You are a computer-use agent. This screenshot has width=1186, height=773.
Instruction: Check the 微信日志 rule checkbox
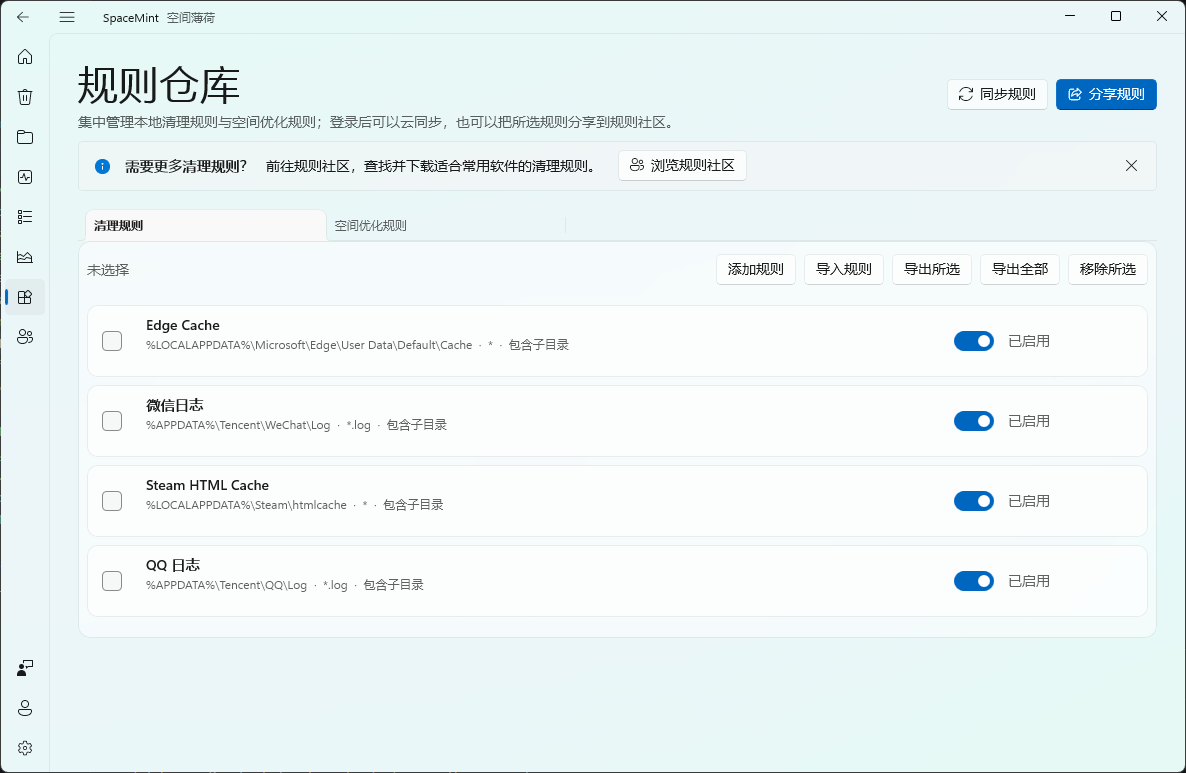(112, 421)
